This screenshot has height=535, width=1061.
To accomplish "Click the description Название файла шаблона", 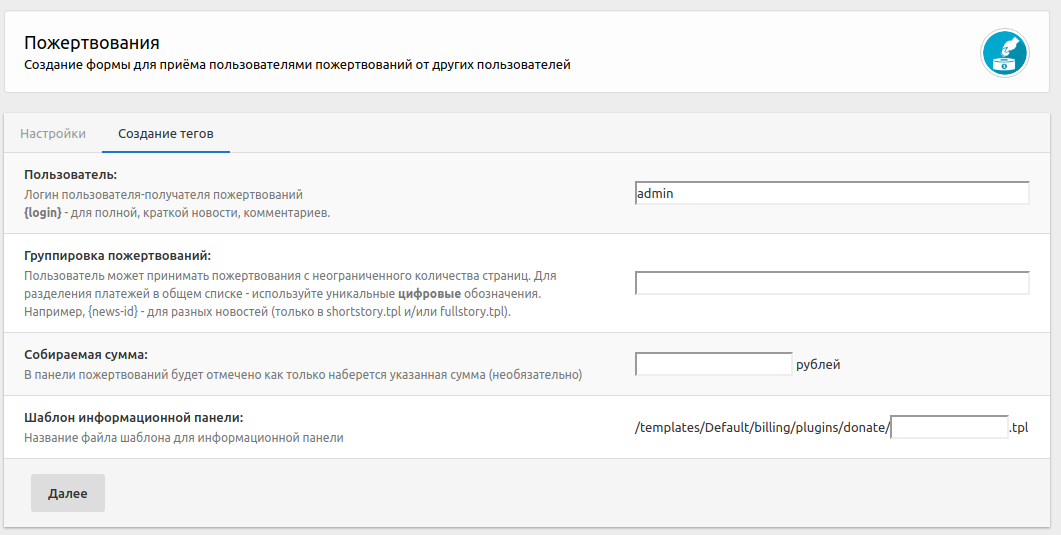I will pos(183,437).
